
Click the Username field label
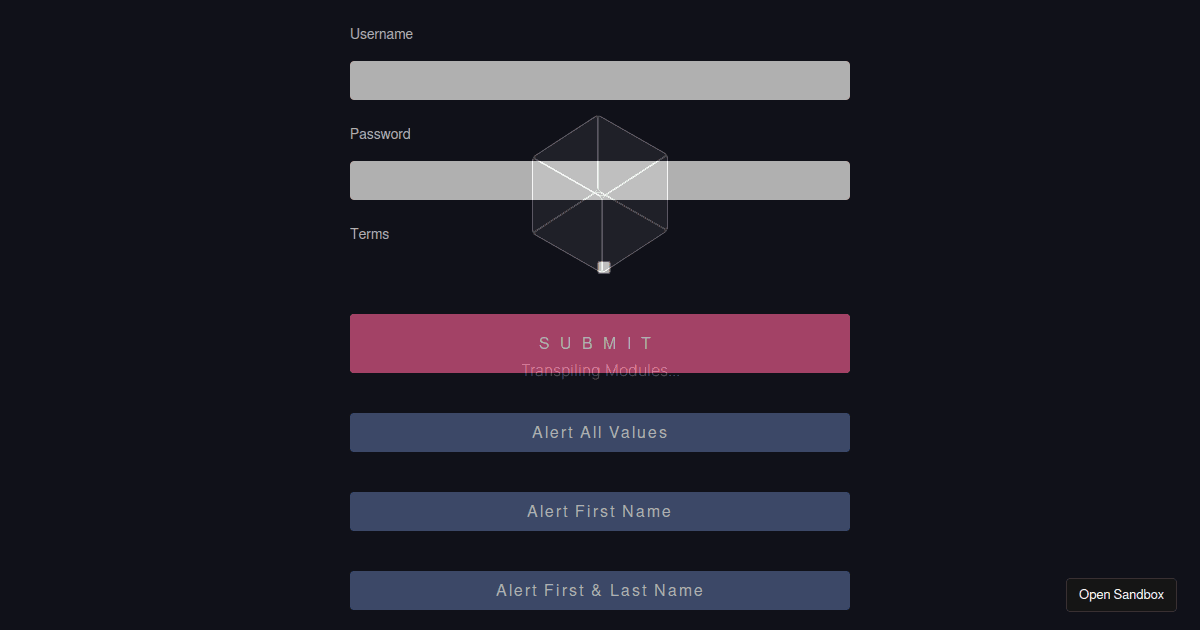(381, 34)
